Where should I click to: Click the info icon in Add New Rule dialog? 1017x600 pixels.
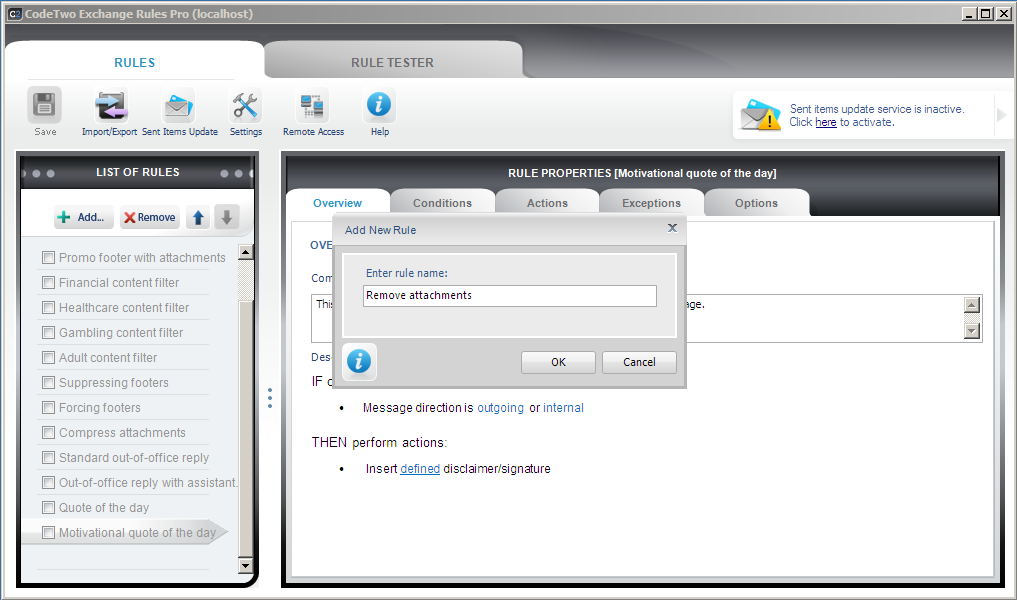[x=359, y=361]
